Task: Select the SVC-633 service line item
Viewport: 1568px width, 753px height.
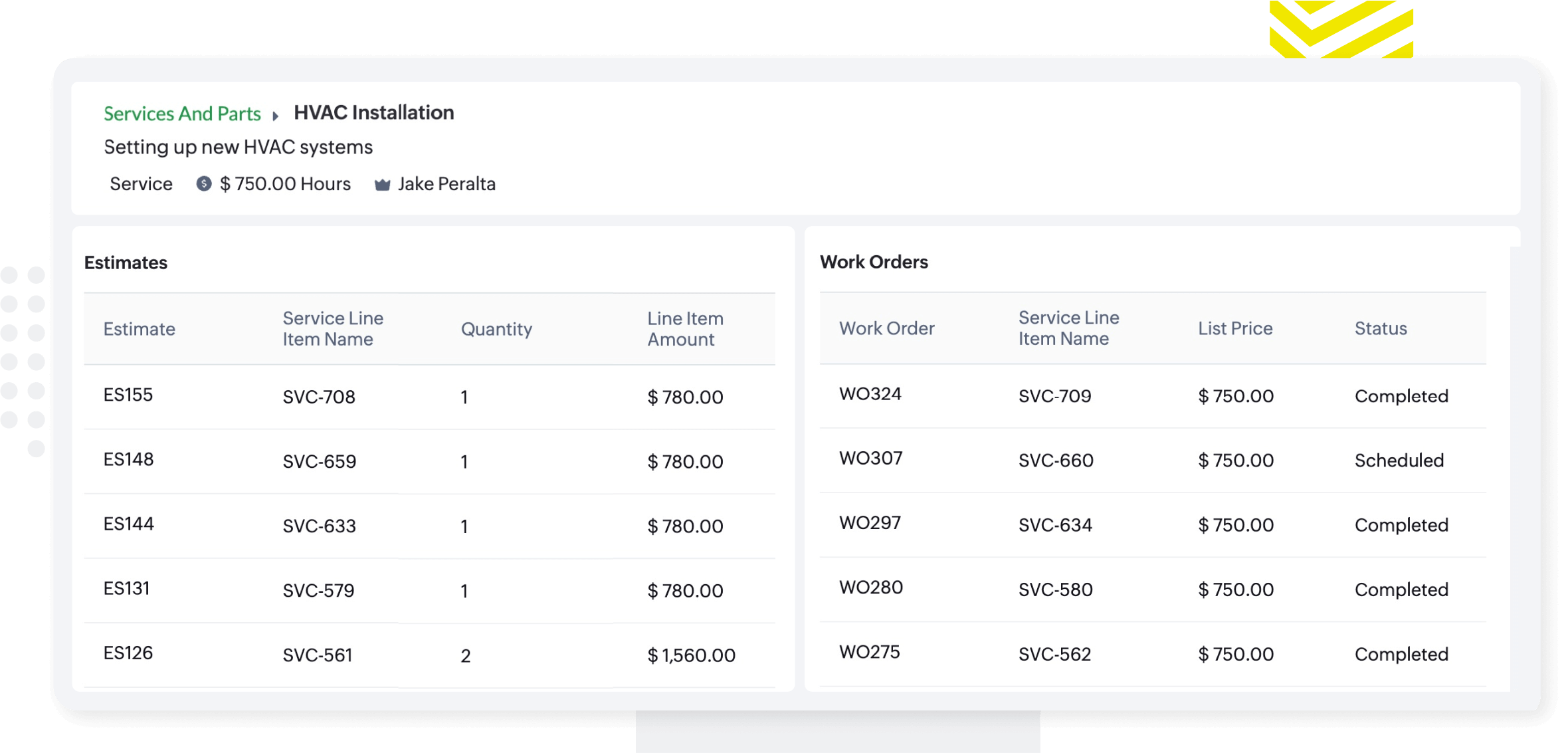Action: click(319, 526)
